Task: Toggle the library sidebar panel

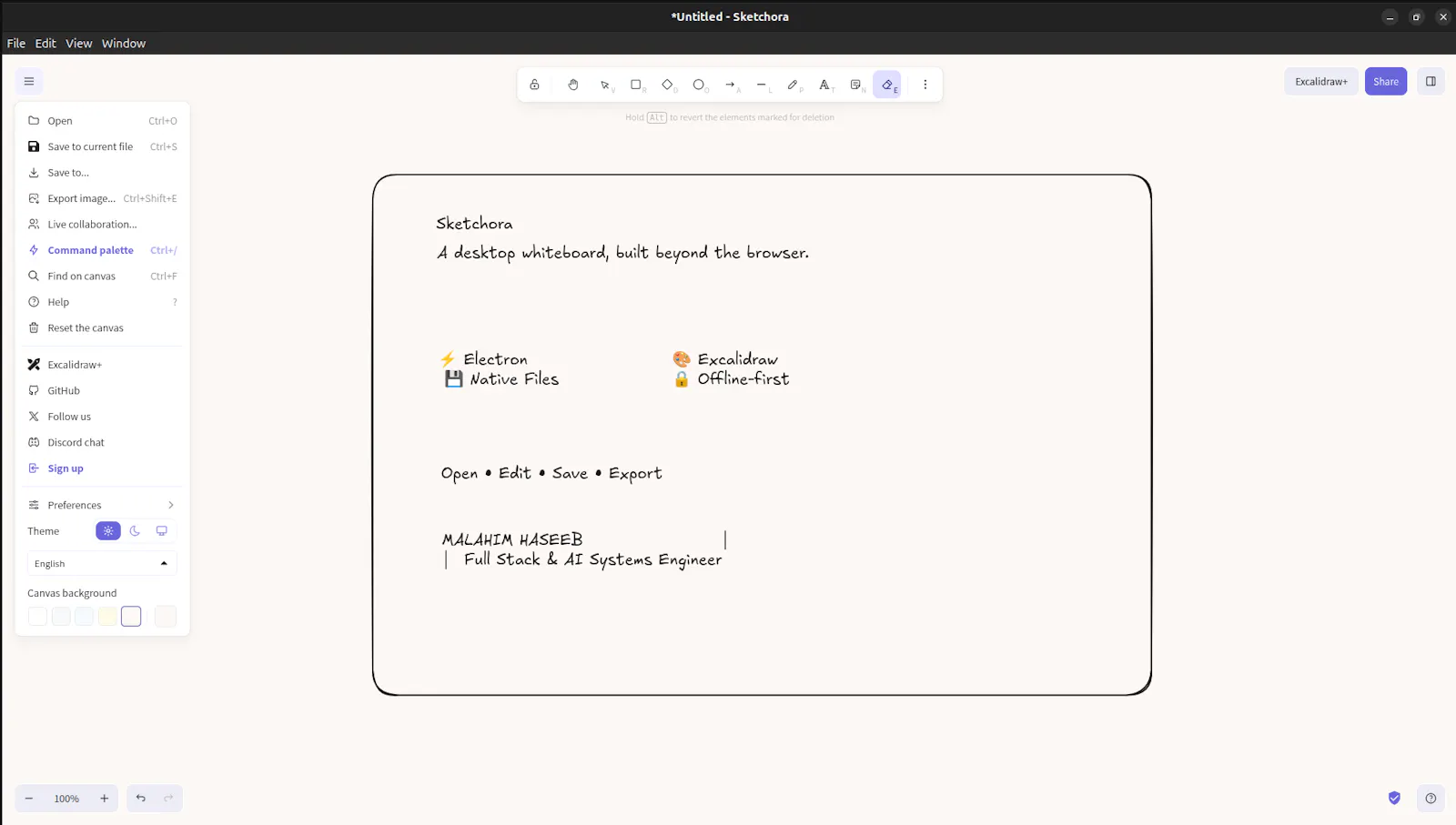Action: [x=1431, y=82]
